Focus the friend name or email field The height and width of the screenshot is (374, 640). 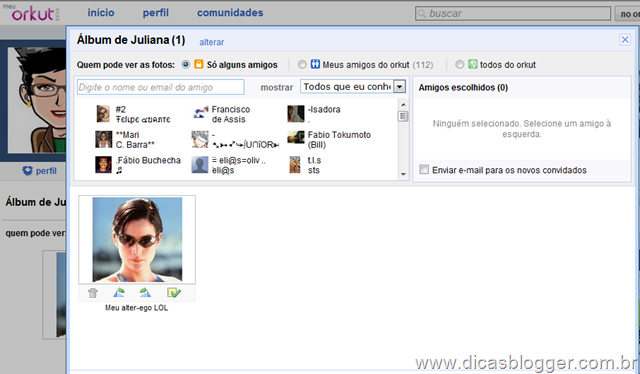point(160,87)
